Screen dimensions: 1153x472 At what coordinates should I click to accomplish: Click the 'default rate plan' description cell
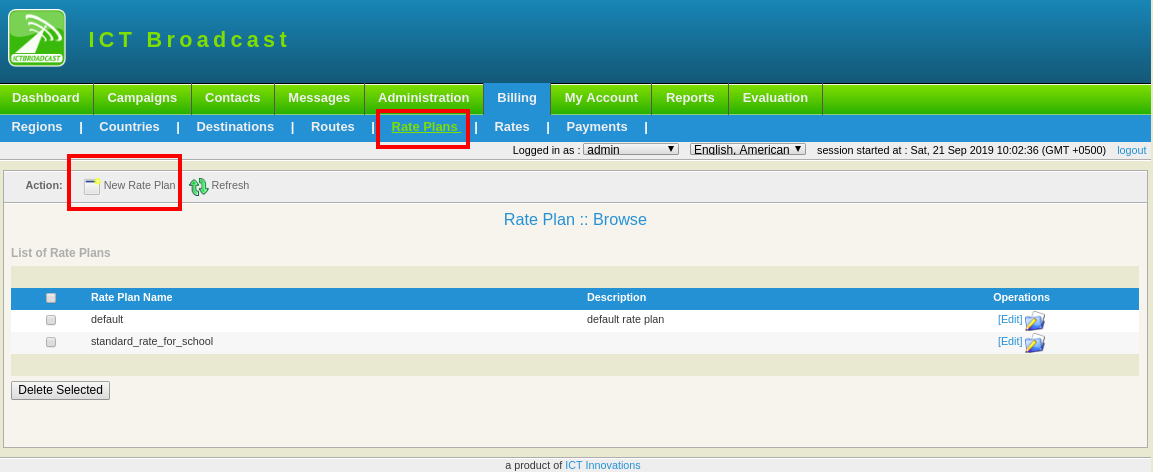click(626, 320)
